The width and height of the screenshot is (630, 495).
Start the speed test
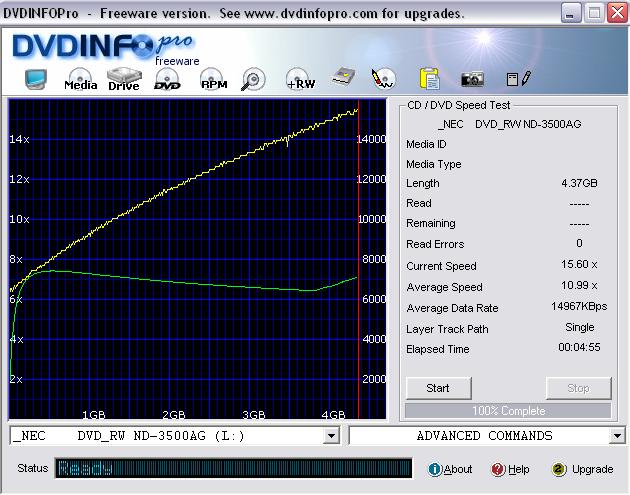[x=438, y=388]
